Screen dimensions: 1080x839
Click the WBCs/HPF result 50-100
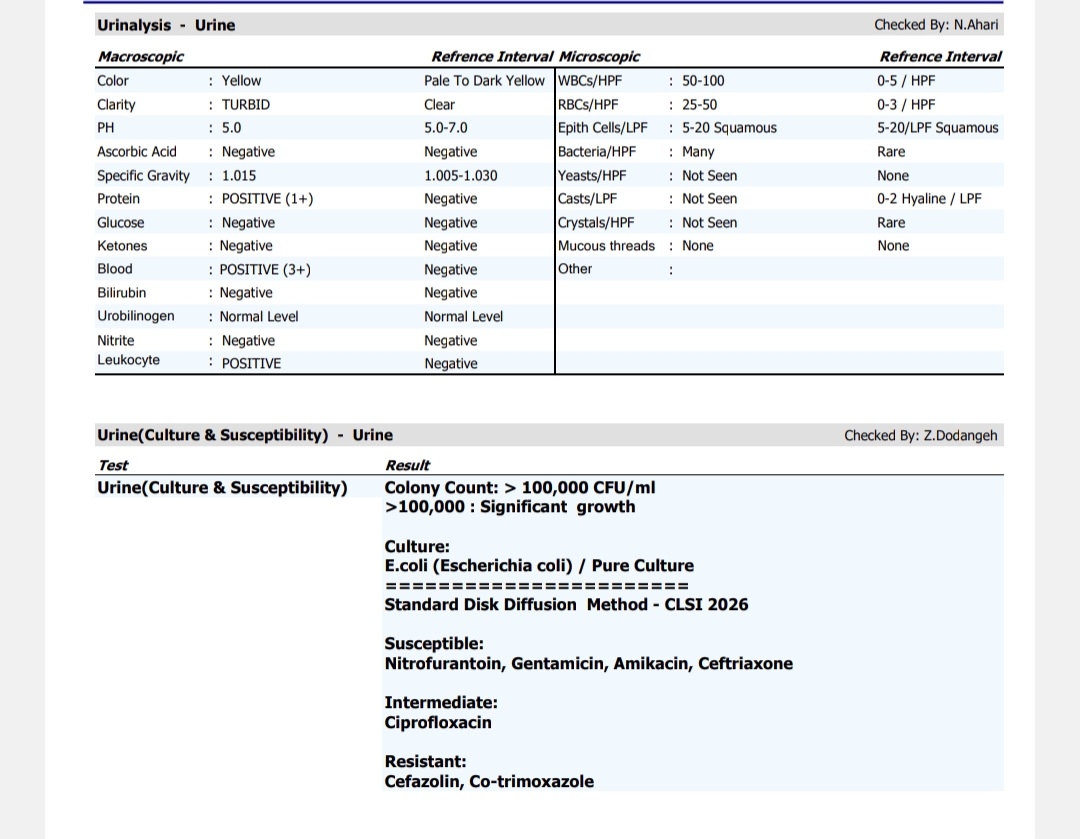pyautogui.click(x=703, y=81)
